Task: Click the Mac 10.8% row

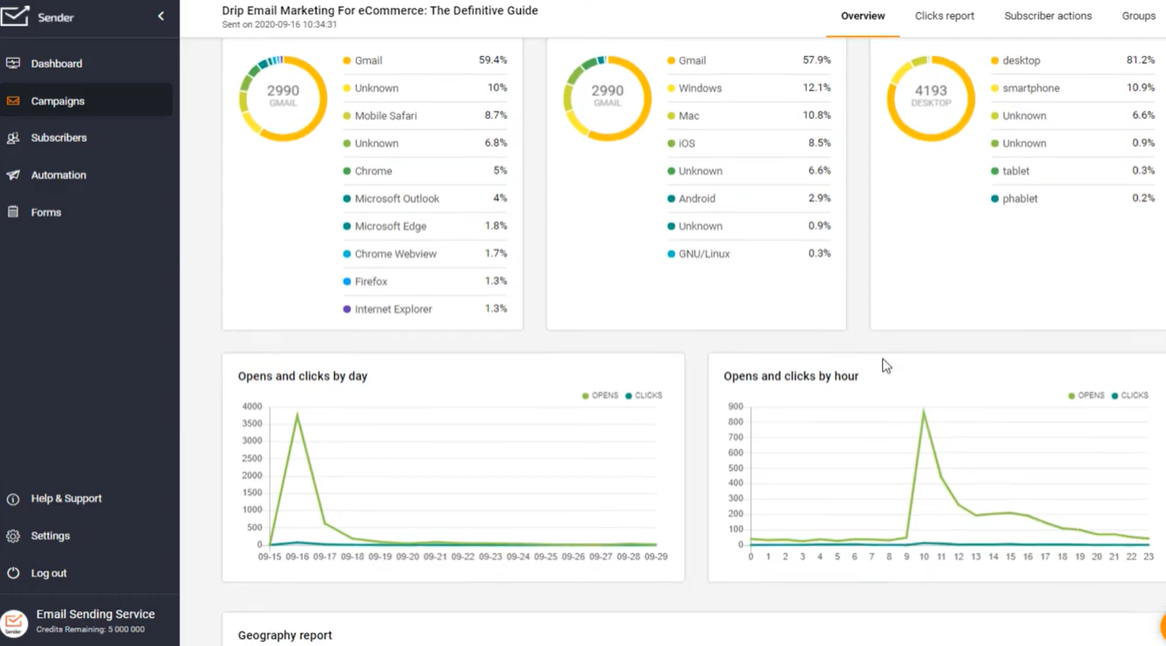Action: pyautogui.click(x=749, y=116)
